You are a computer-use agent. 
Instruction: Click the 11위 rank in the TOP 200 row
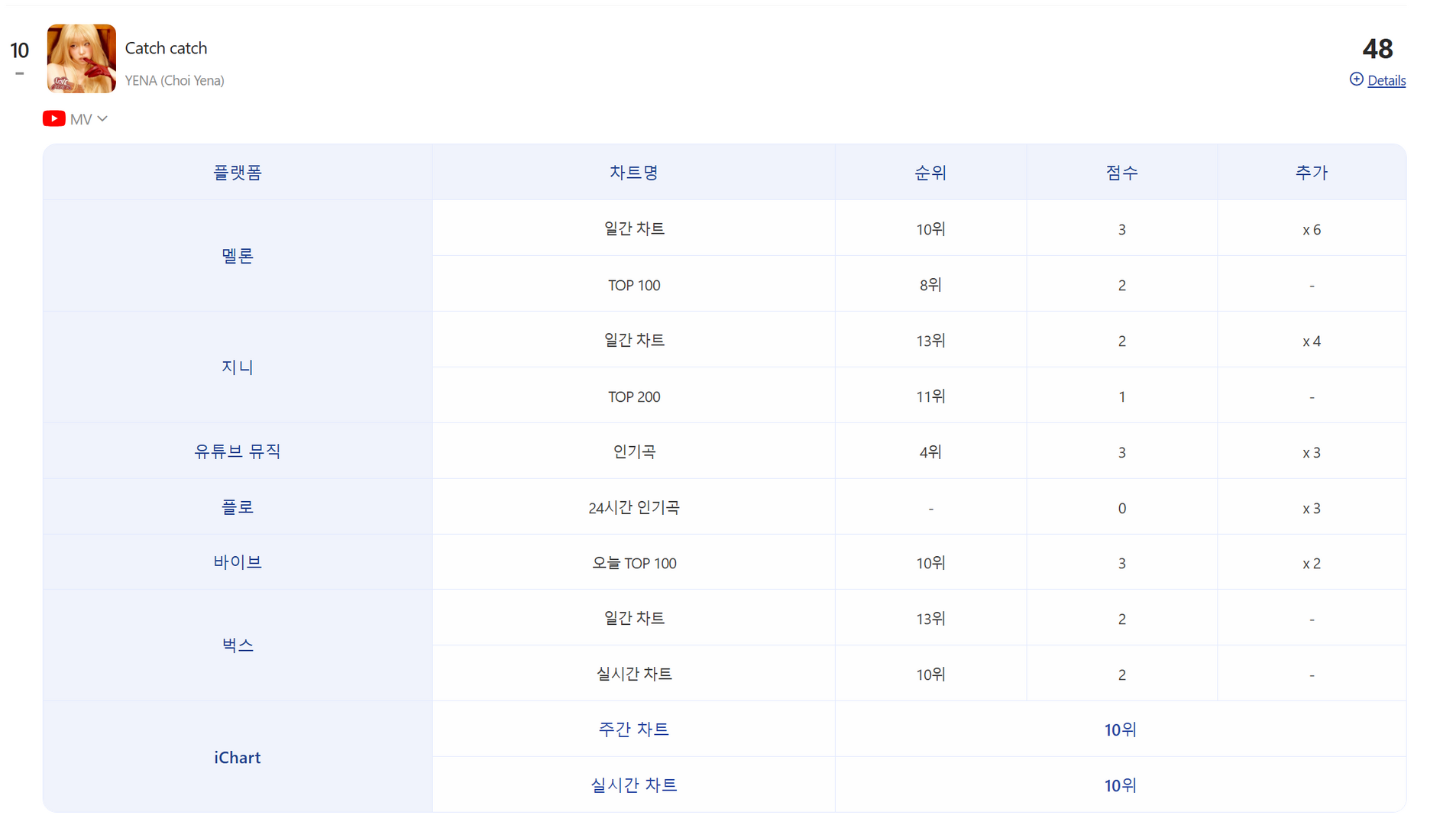click(x=930, y=396)
